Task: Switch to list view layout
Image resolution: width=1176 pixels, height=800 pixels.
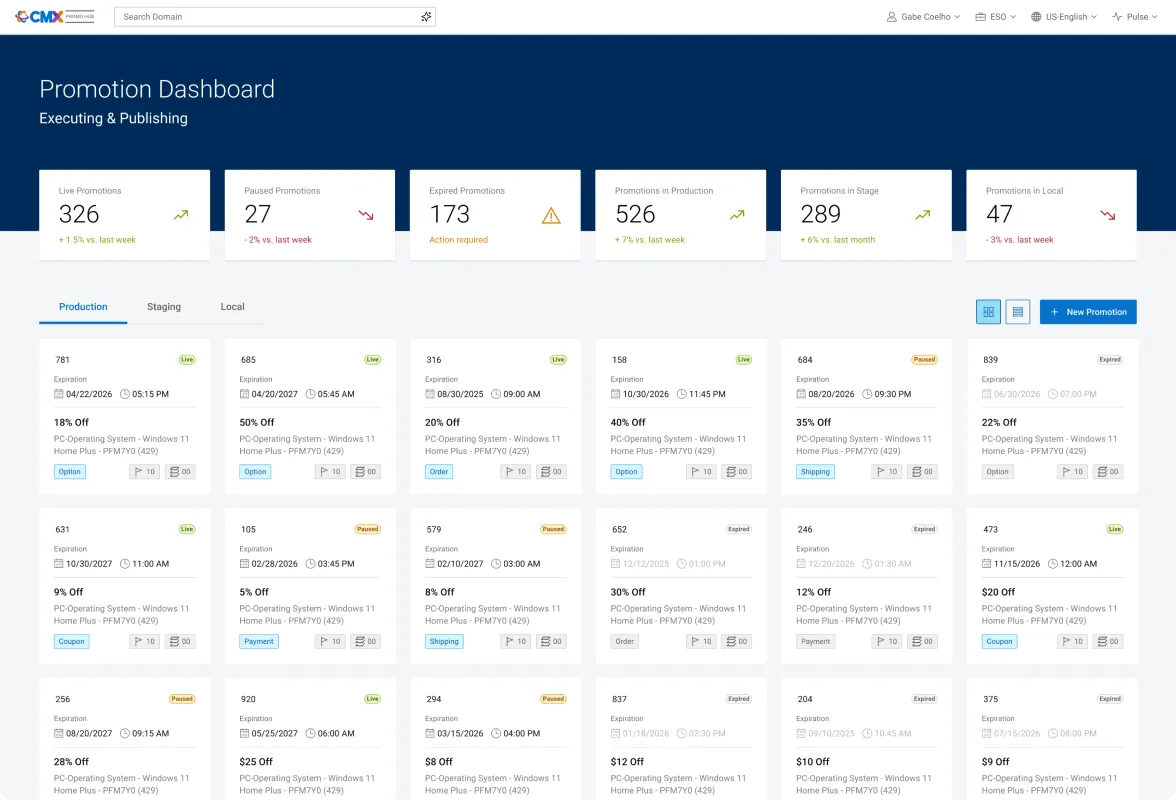Action: [x=1017, y=312]
